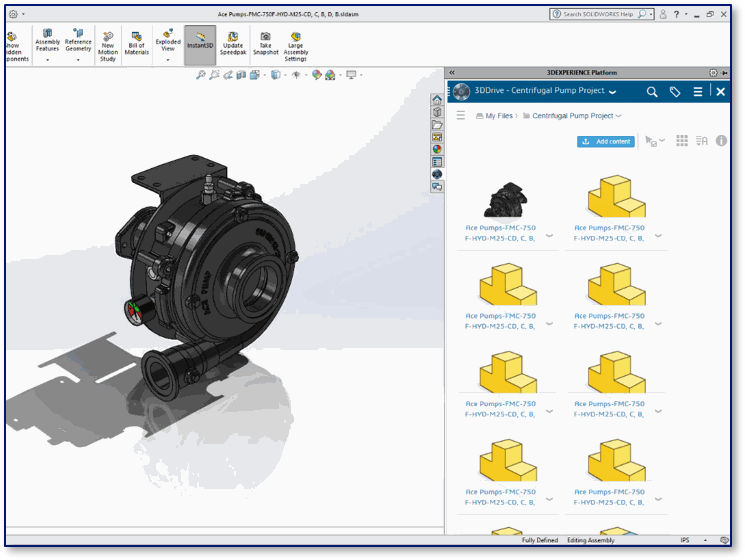Go to My Files breadcrumb
745x560 pixels.
point(499,115)
